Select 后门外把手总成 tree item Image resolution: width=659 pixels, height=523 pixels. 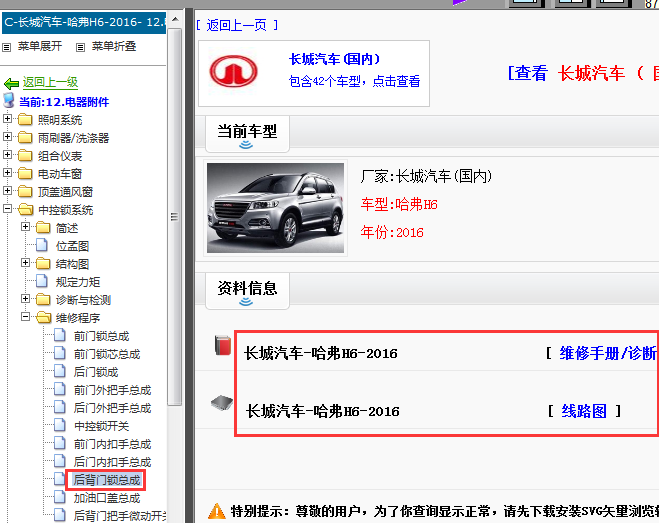[113, 408]
